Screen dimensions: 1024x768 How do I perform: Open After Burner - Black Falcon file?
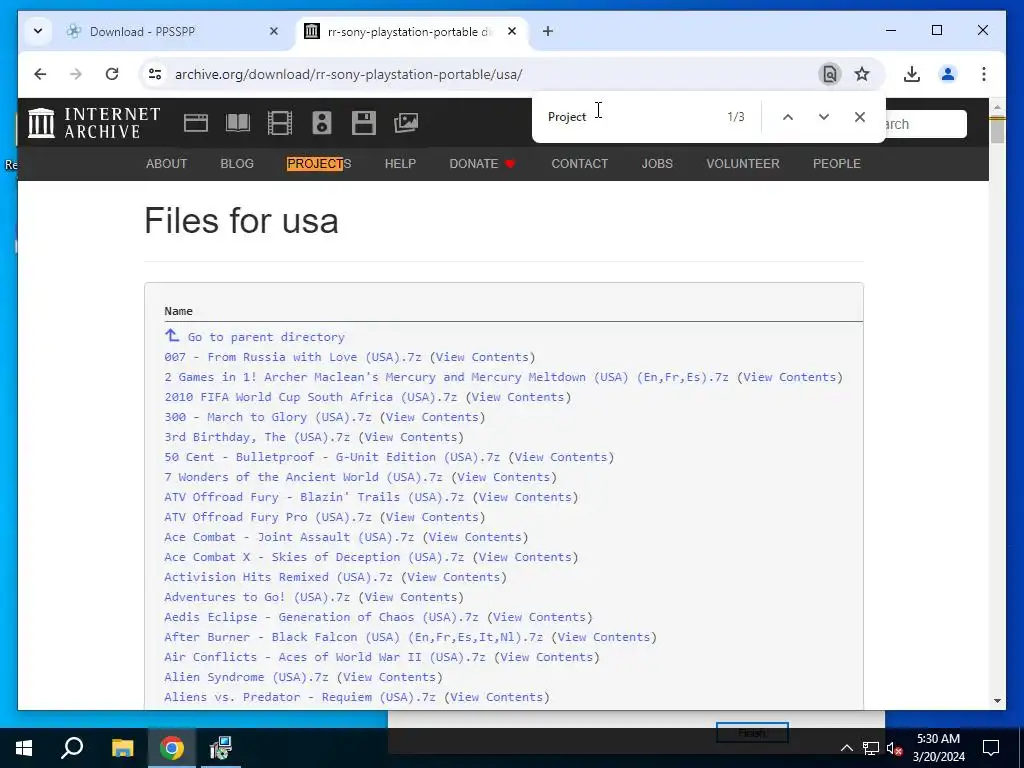[353, 637]
